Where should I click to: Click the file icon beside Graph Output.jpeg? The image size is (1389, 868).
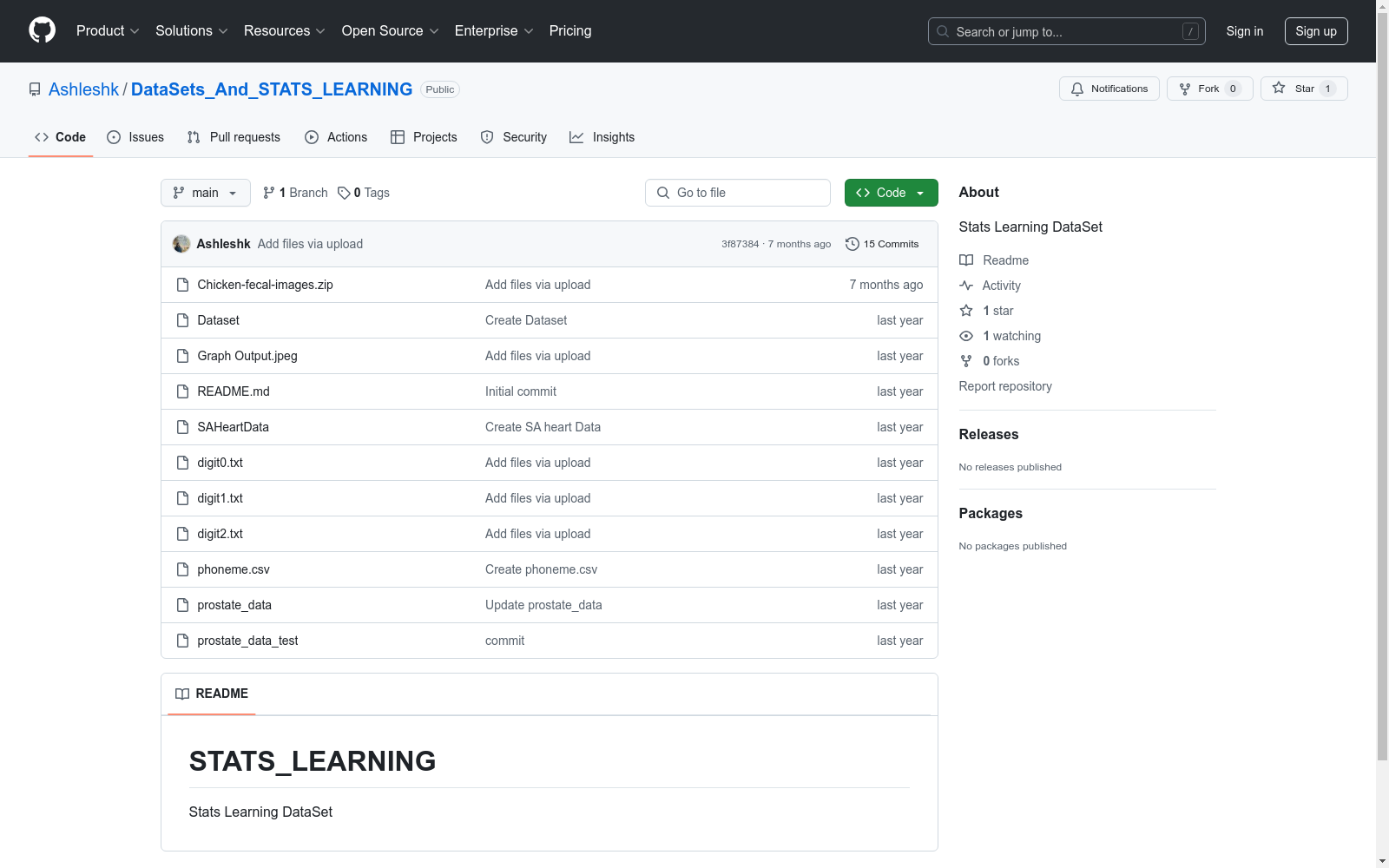(182, 356)
